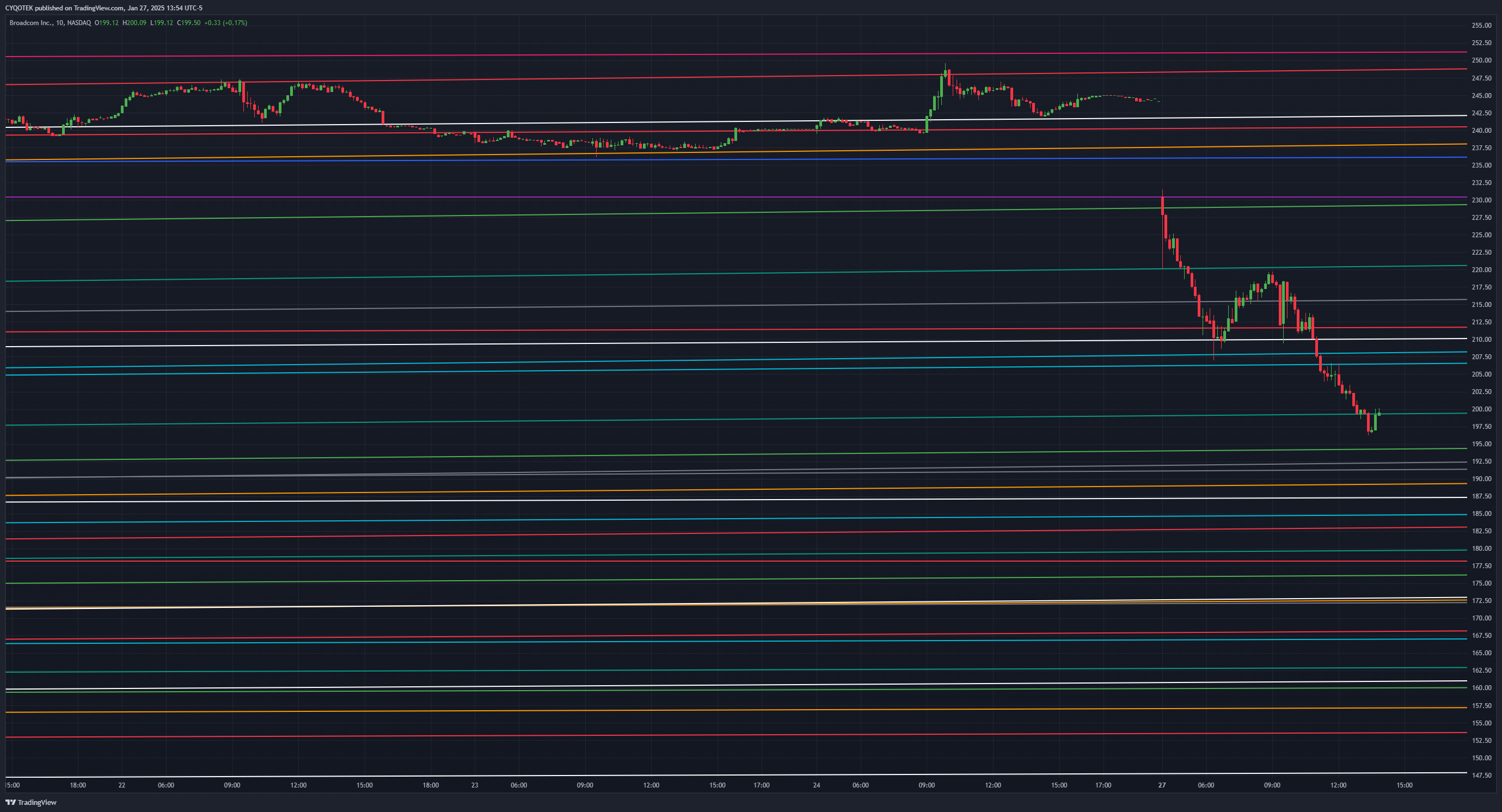The image size is (1502, 812).
Task: Click the 175.00 price axis label
Action: 1482,583
